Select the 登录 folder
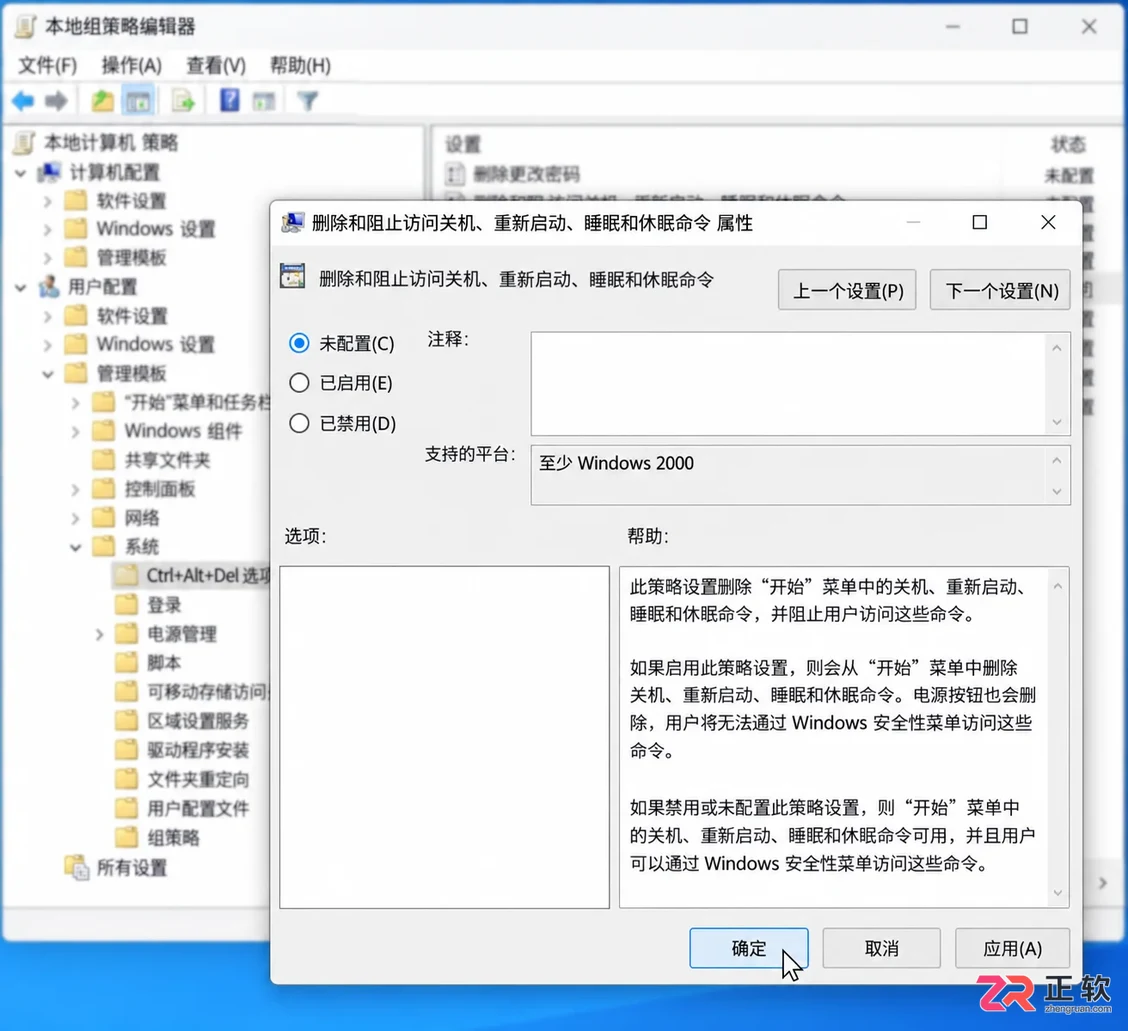The image size is (1128, 1031). click(x=163, y=605)
